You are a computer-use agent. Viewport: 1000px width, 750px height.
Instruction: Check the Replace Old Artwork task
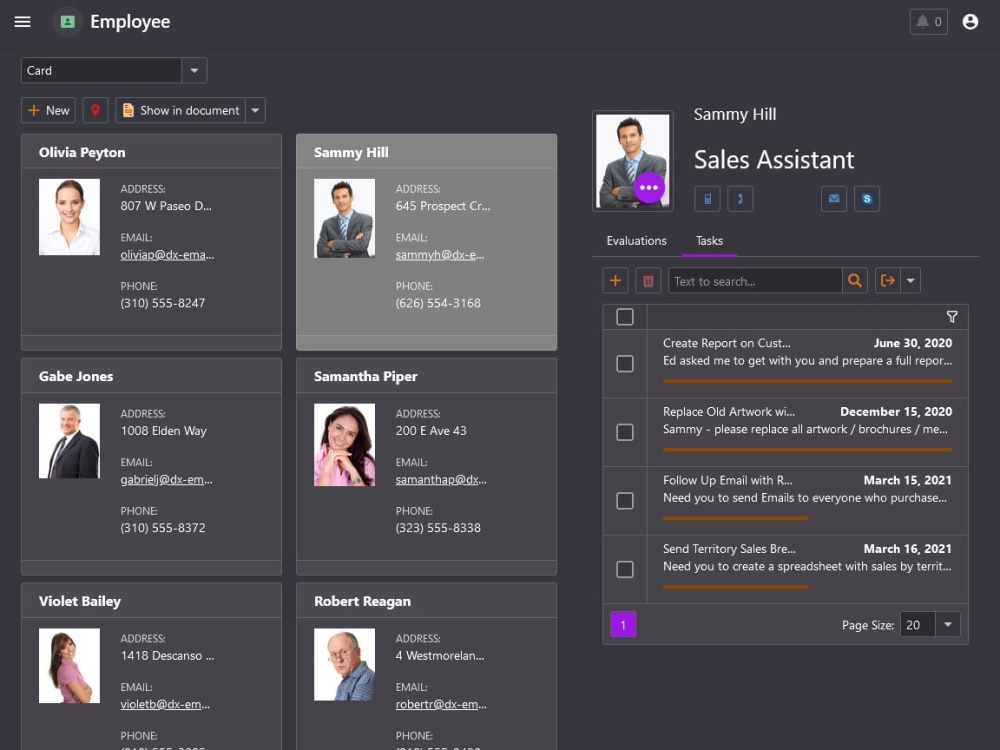625,432
